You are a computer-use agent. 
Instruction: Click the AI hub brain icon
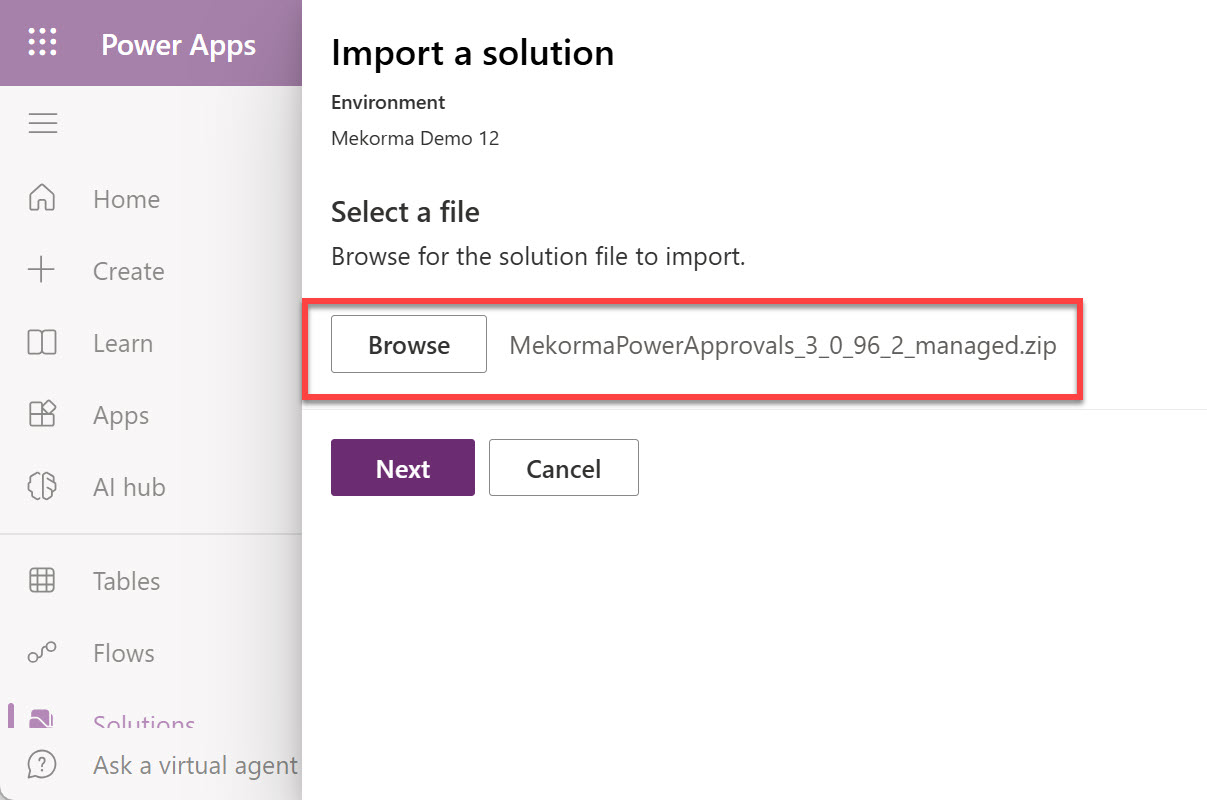tap(42, 487)
